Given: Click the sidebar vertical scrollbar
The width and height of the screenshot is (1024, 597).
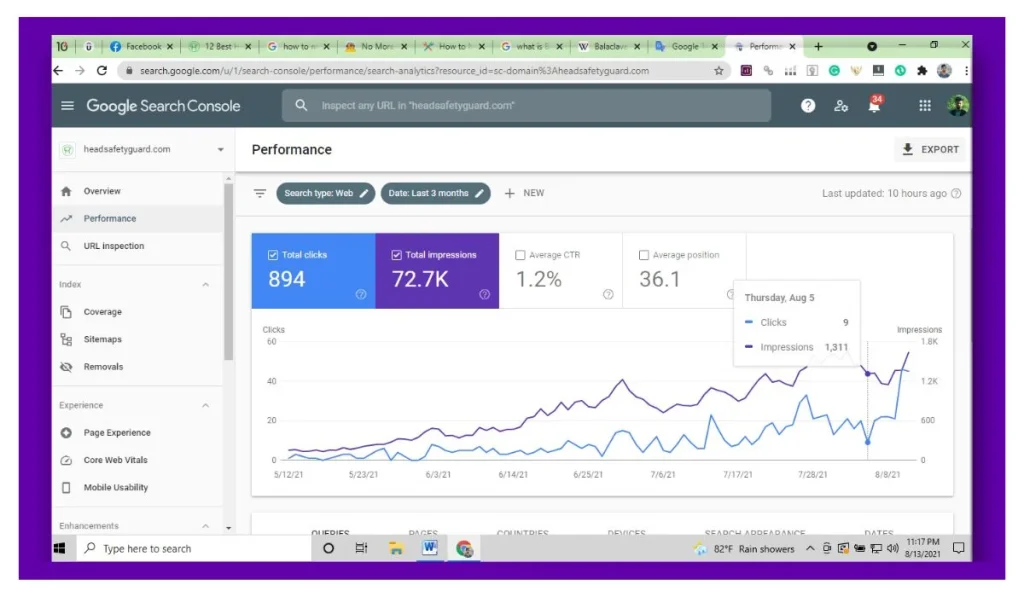Looking at the screenshot, I should pyautogui.click(x=229, y=270).
